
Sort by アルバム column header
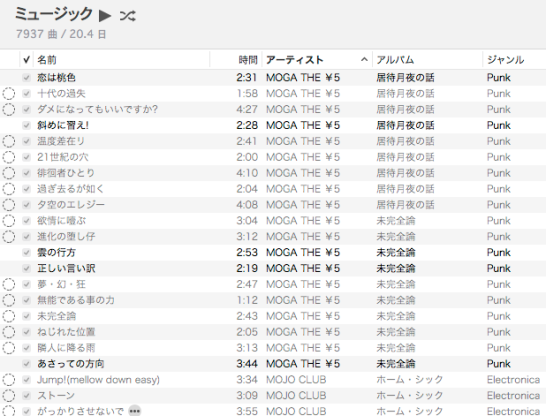click(x=395, y=60)
